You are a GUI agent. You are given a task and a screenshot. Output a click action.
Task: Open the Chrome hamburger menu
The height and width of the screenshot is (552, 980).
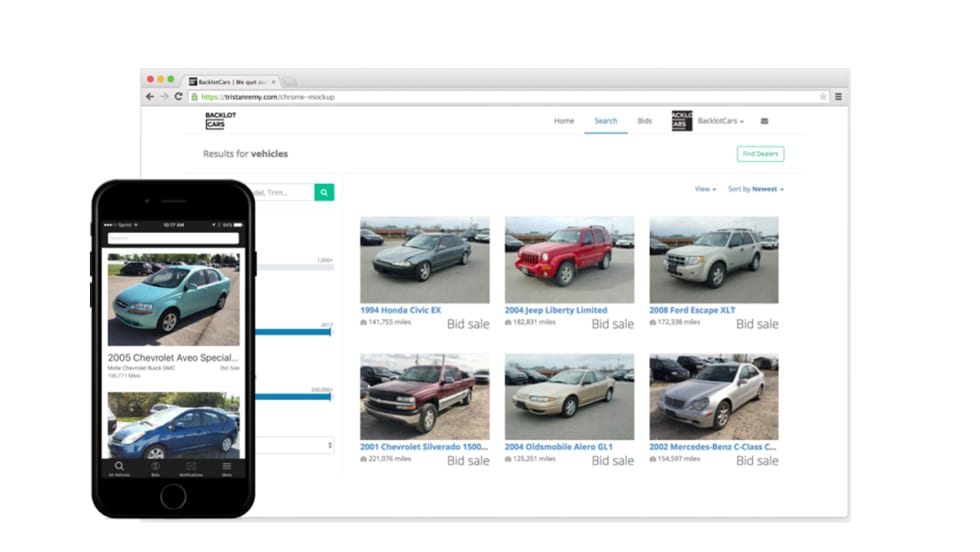838,97
